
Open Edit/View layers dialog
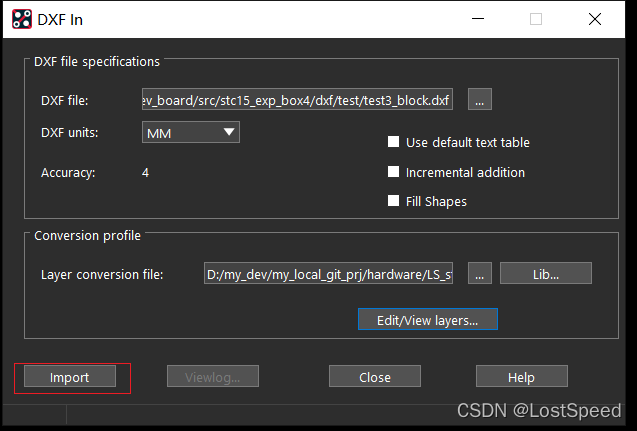427,320
